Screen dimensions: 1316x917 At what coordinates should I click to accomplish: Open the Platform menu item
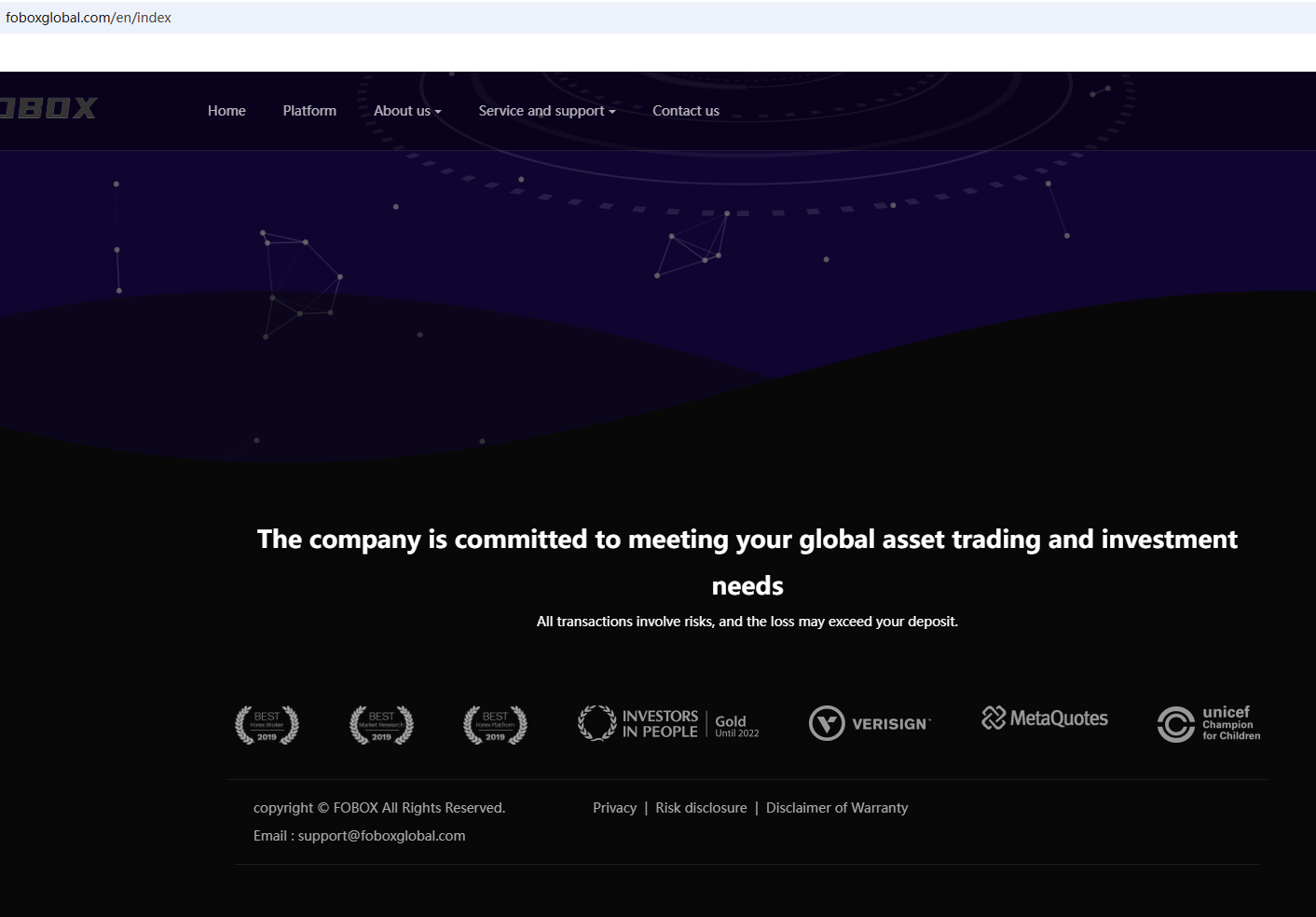pos(309,111)
